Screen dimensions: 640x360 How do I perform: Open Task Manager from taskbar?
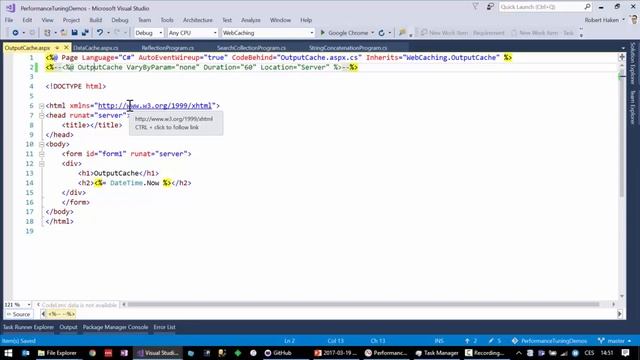tap(437, 353)
